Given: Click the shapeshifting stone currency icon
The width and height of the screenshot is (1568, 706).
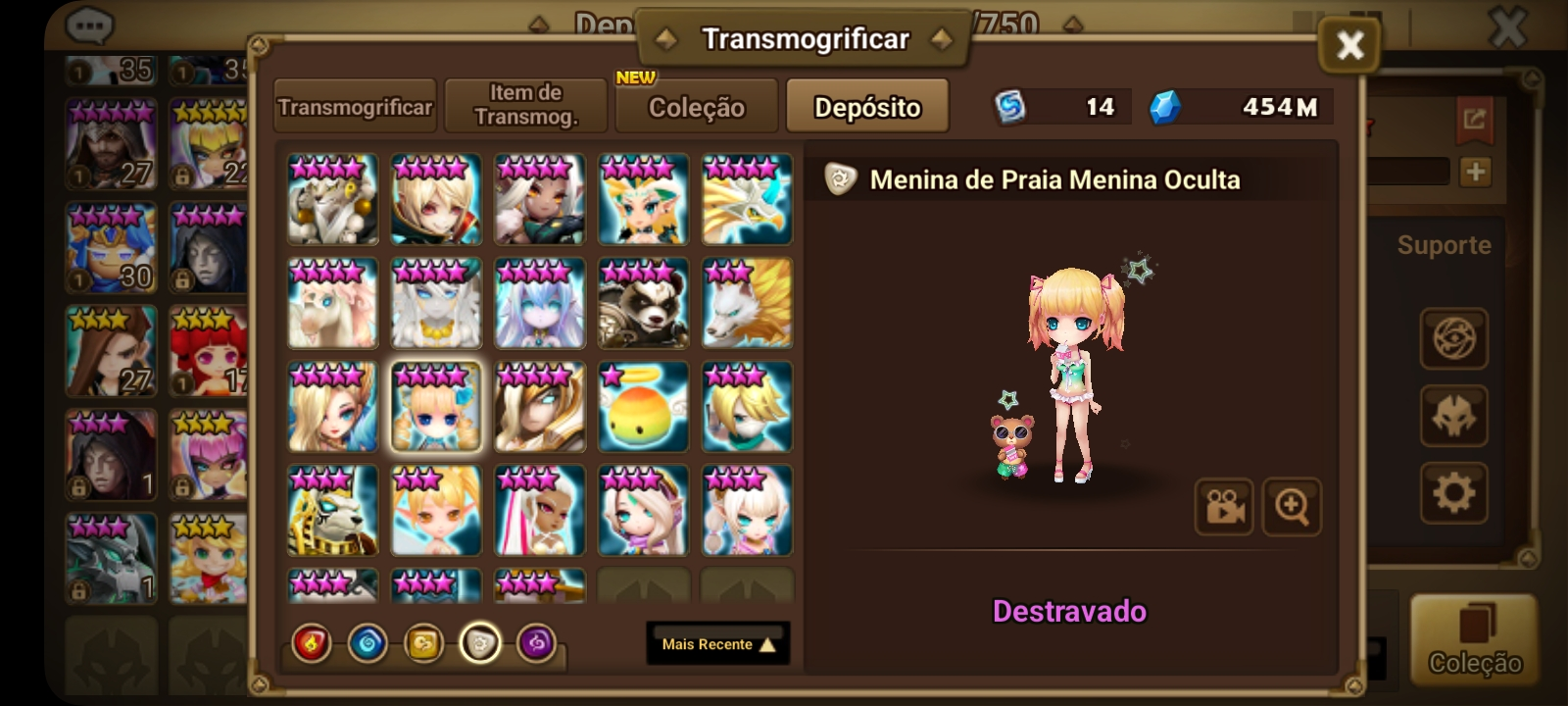Looking at the screenshot, I should pyautogui.click(x=1010, y=107).
